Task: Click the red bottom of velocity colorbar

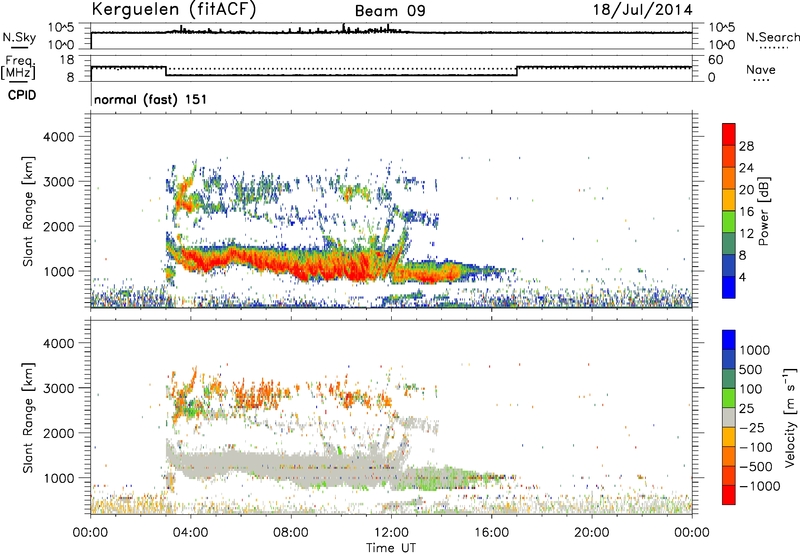Action: (729, 495)
